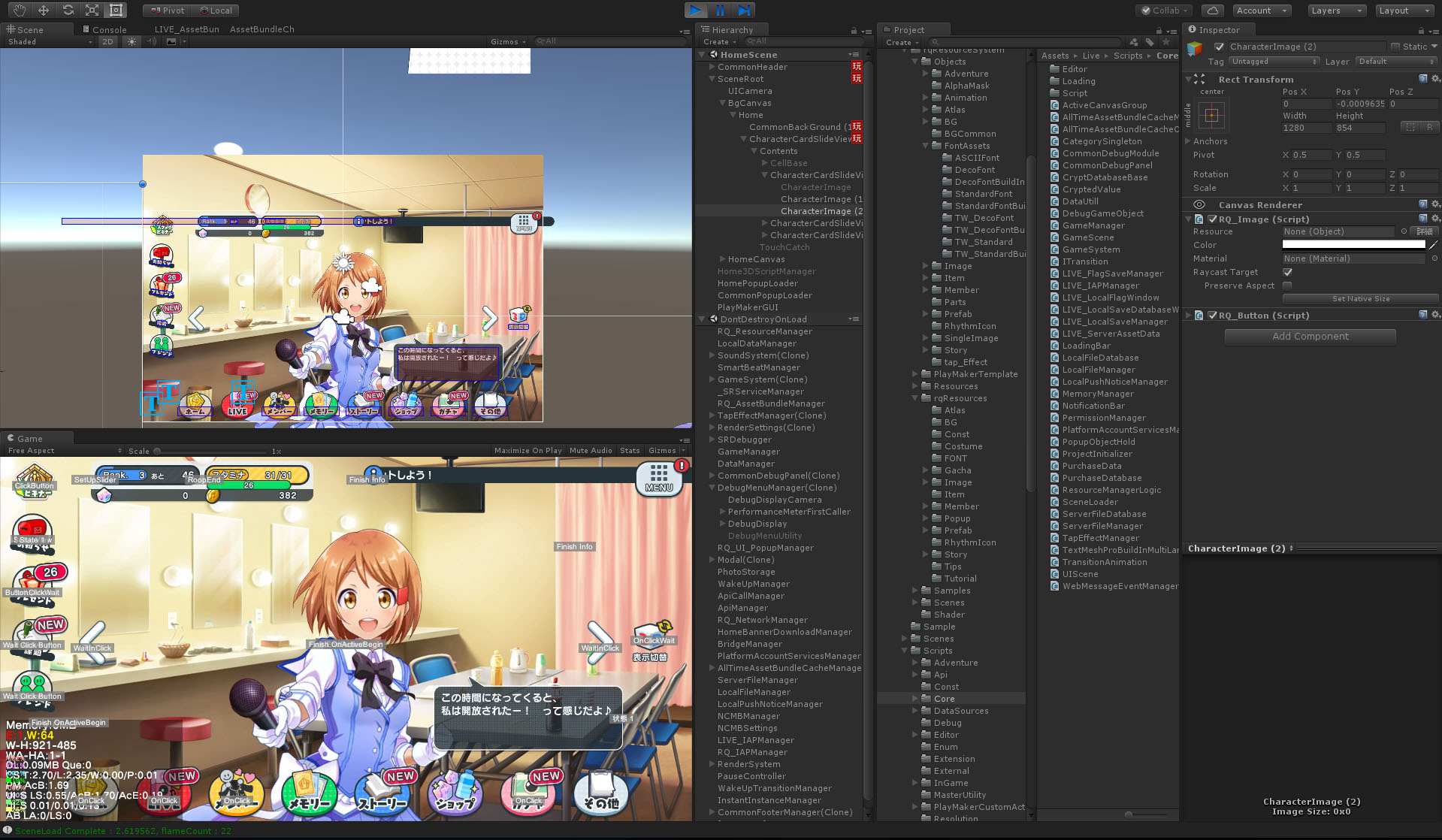Toggle Maximize On Play in Game view
The image size is (1442, 840).
click(528, 451)
